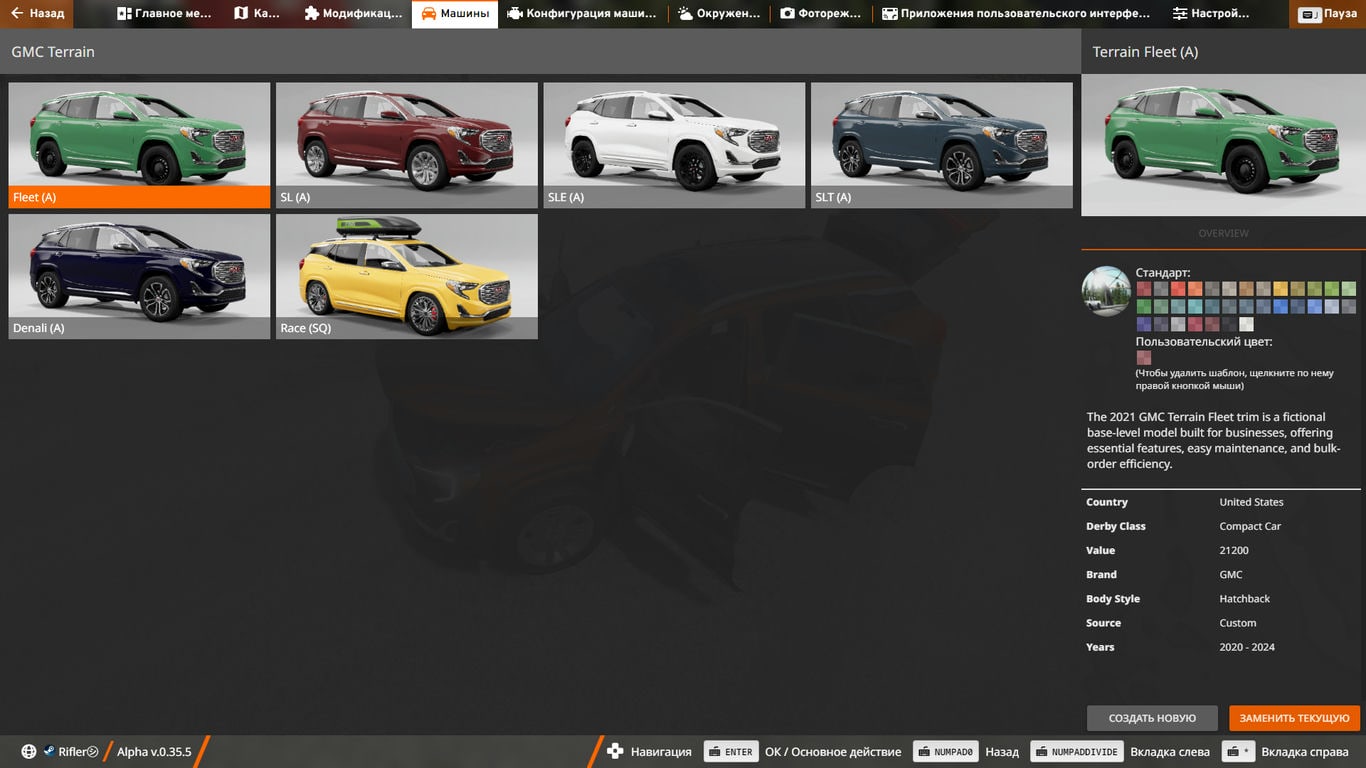Click the Пауза button

[x=1328, y=14]
